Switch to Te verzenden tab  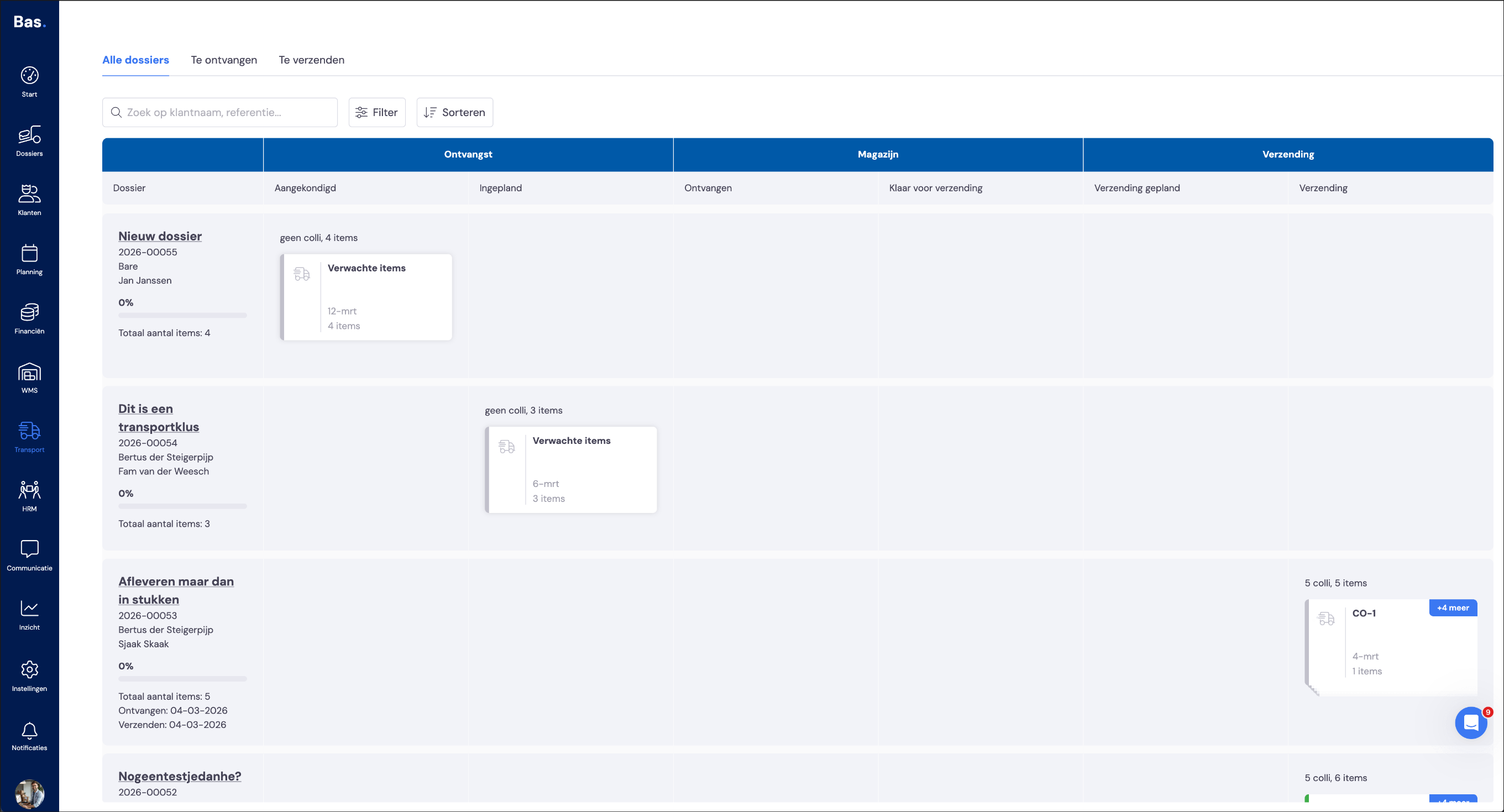311,60
